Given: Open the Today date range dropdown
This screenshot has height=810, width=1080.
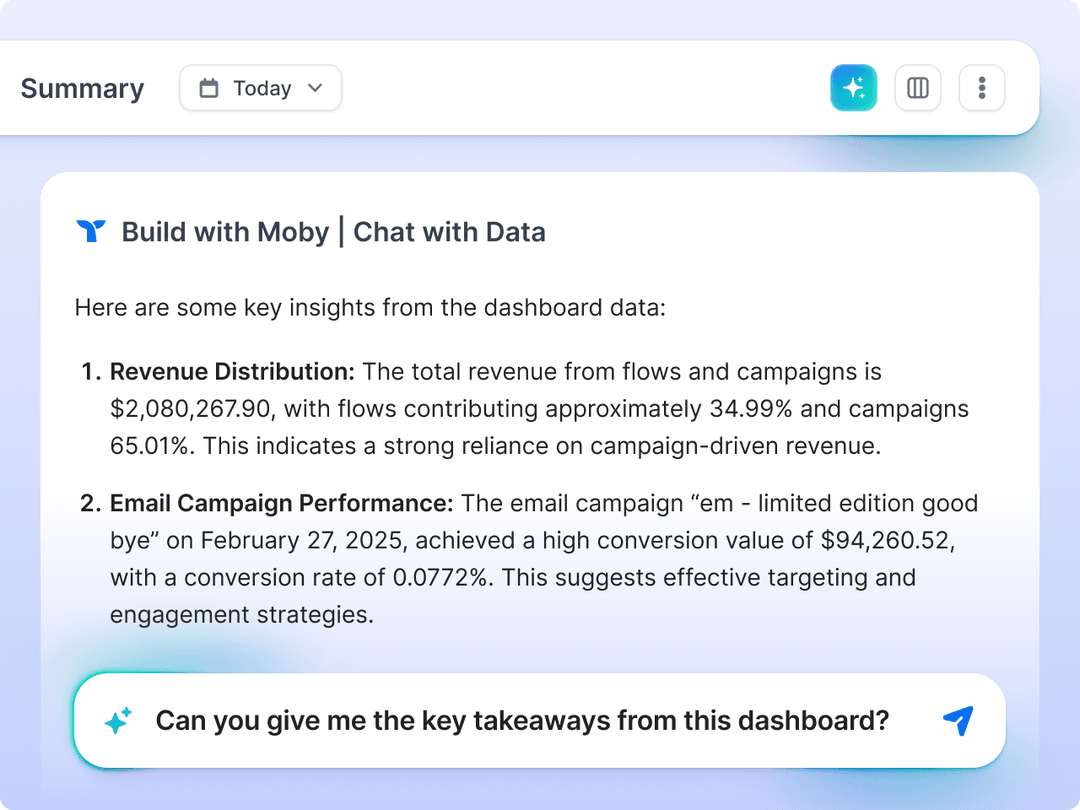Looking at the screenshot, I should [x=260, y=87].
